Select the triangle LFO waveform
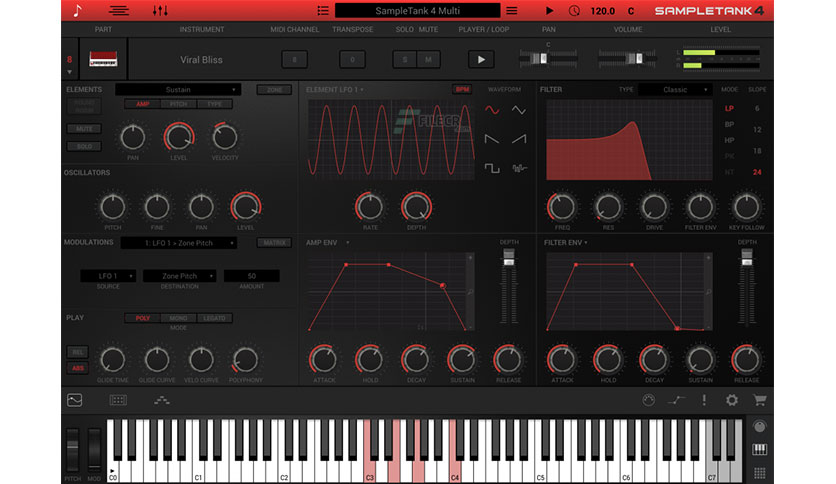 [519, 110]
